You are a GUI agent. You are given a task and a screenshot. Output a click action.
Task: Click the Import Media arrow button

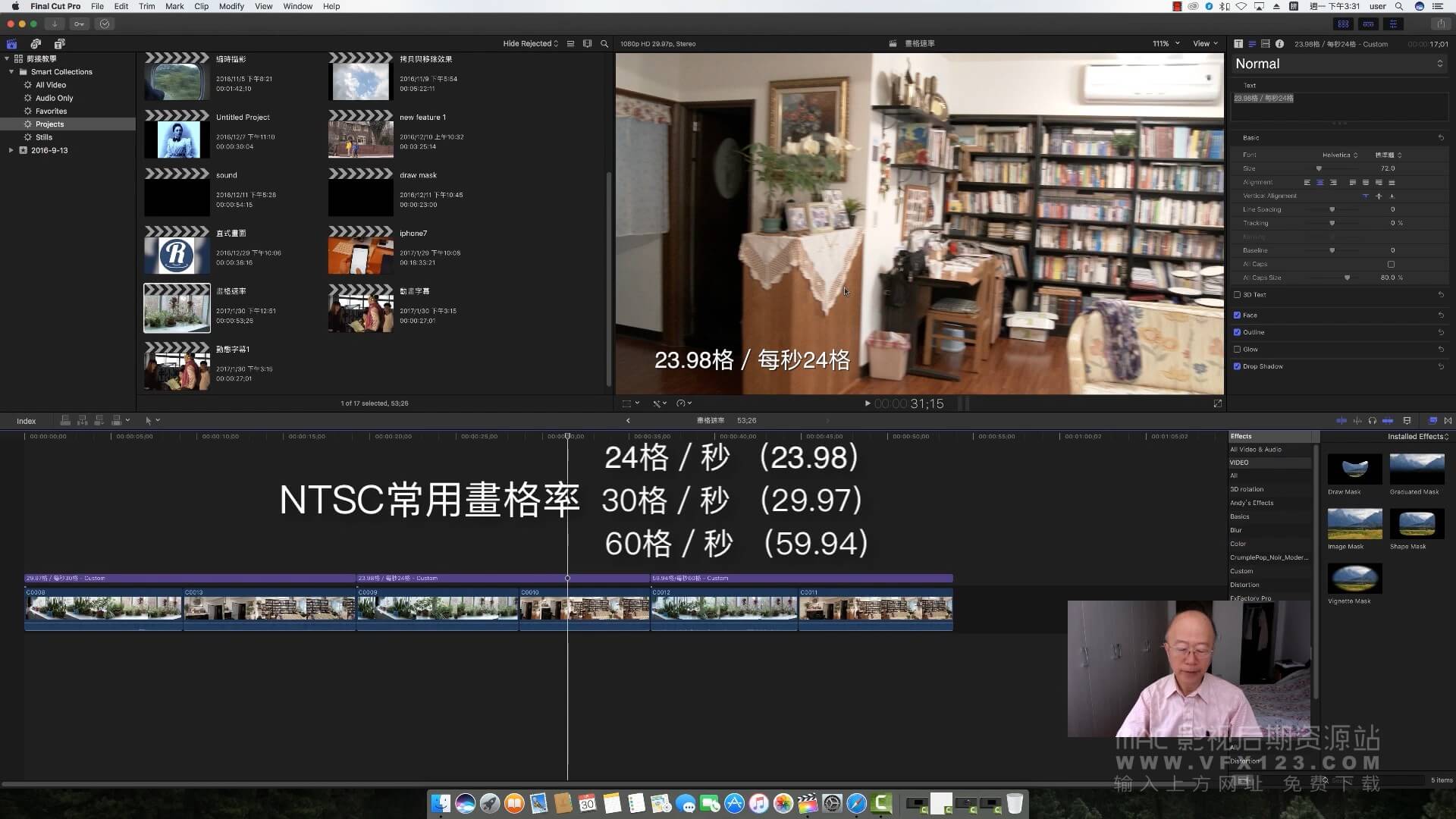tap(55, 24)
